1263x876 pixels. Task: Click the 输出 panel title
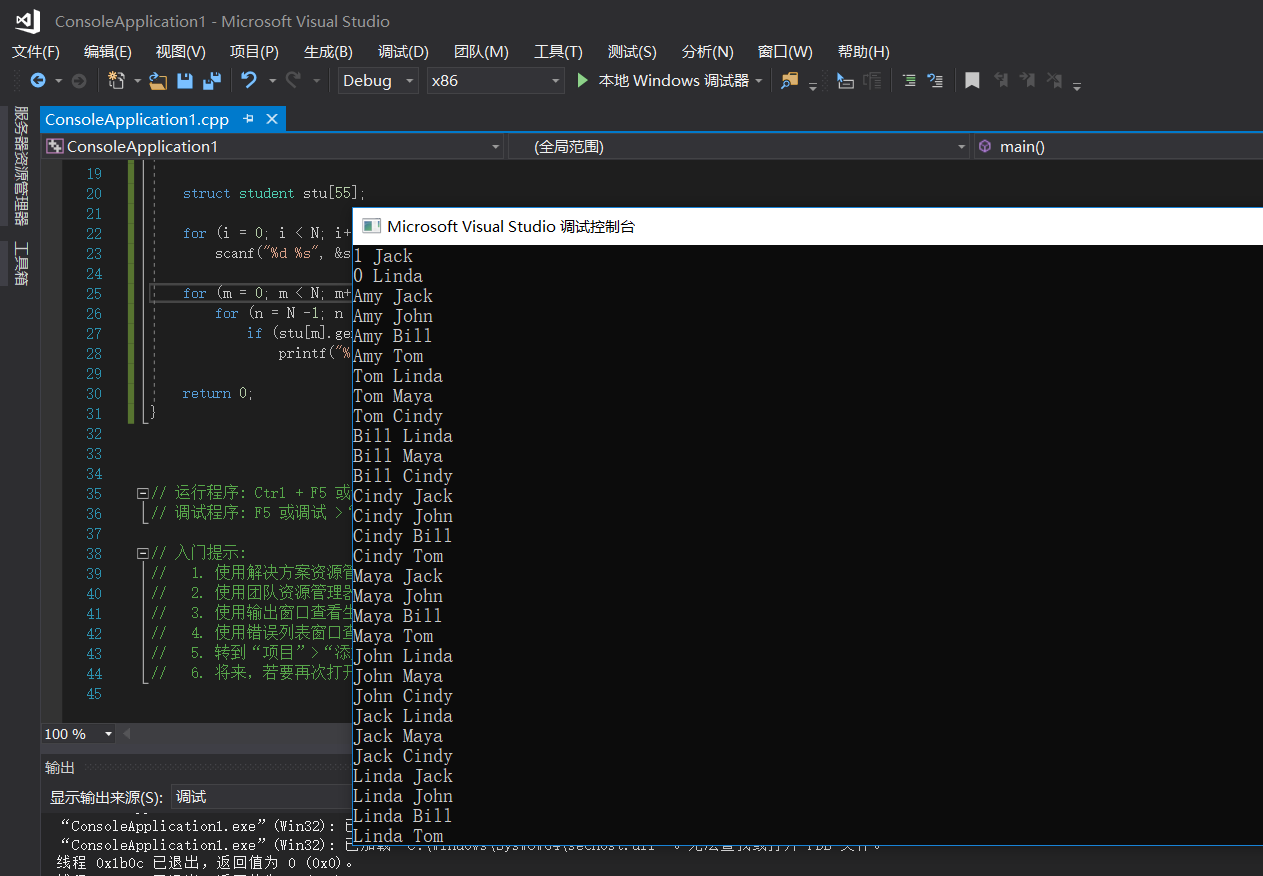tap(60, 768)
